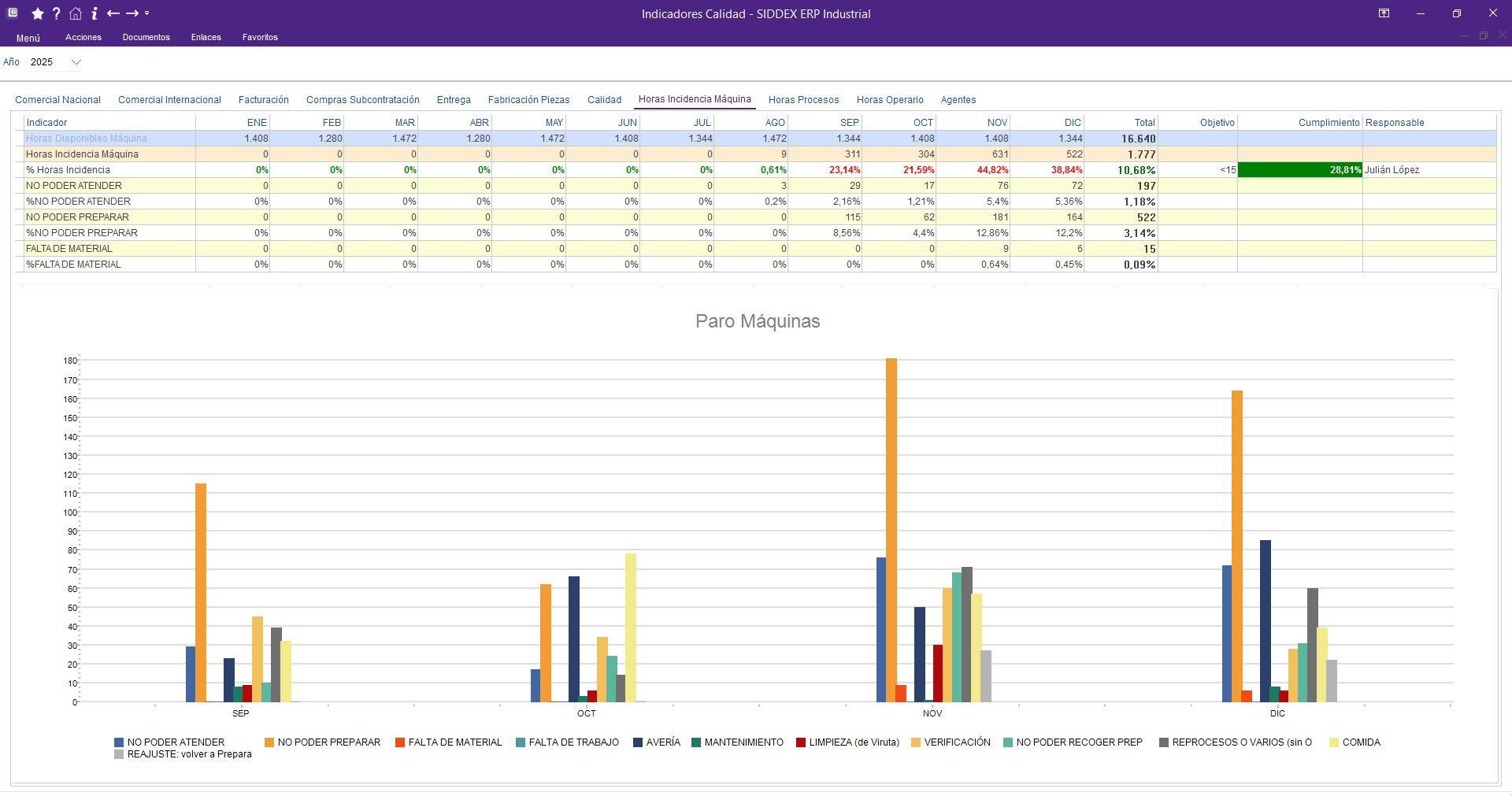1512x796 pixels.
Task: Expand the quick access toolbar dropdown arrow
Action: click(147, 13)
